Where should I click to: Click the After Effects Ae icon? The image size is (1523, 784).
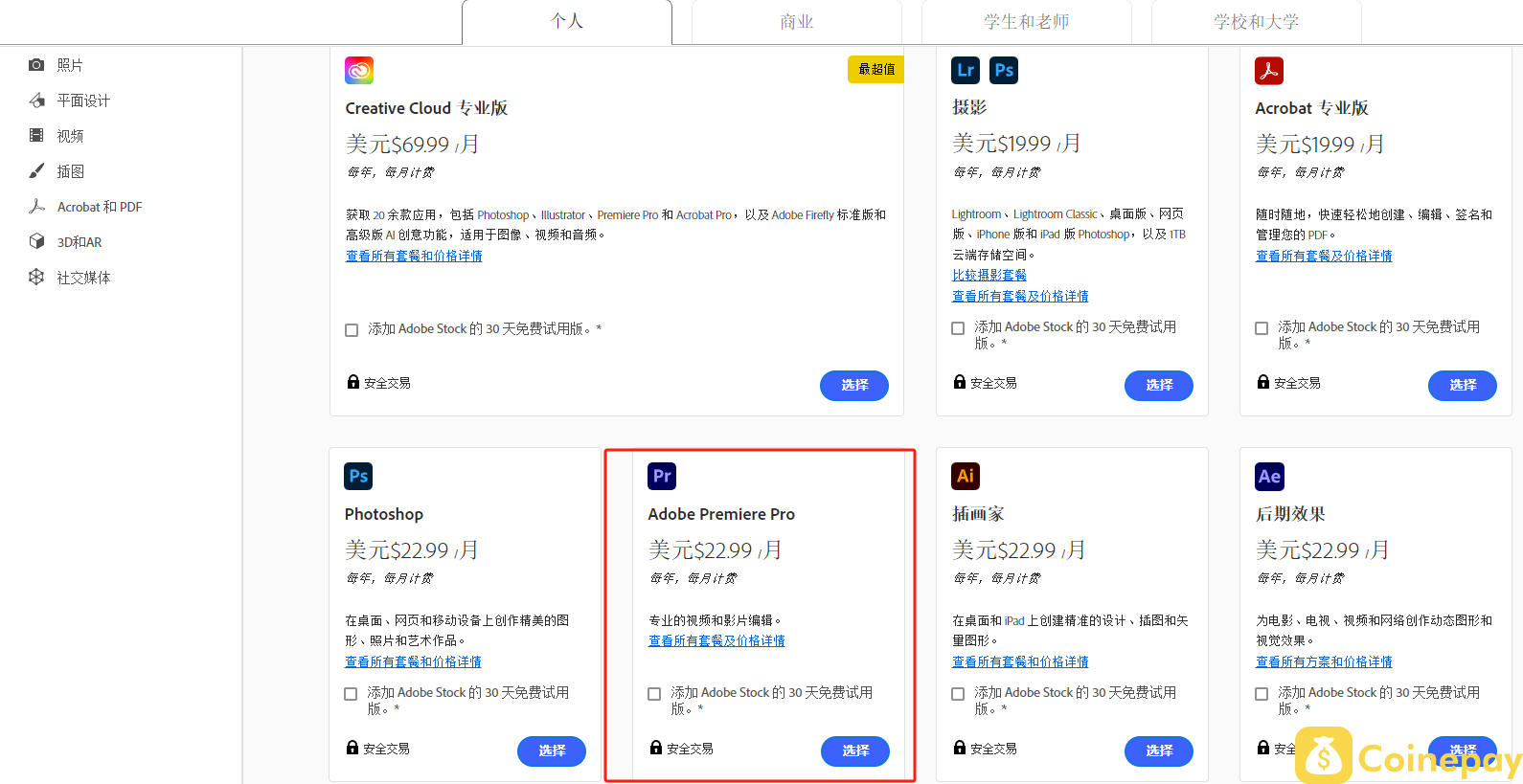(x=1269, y=476)
